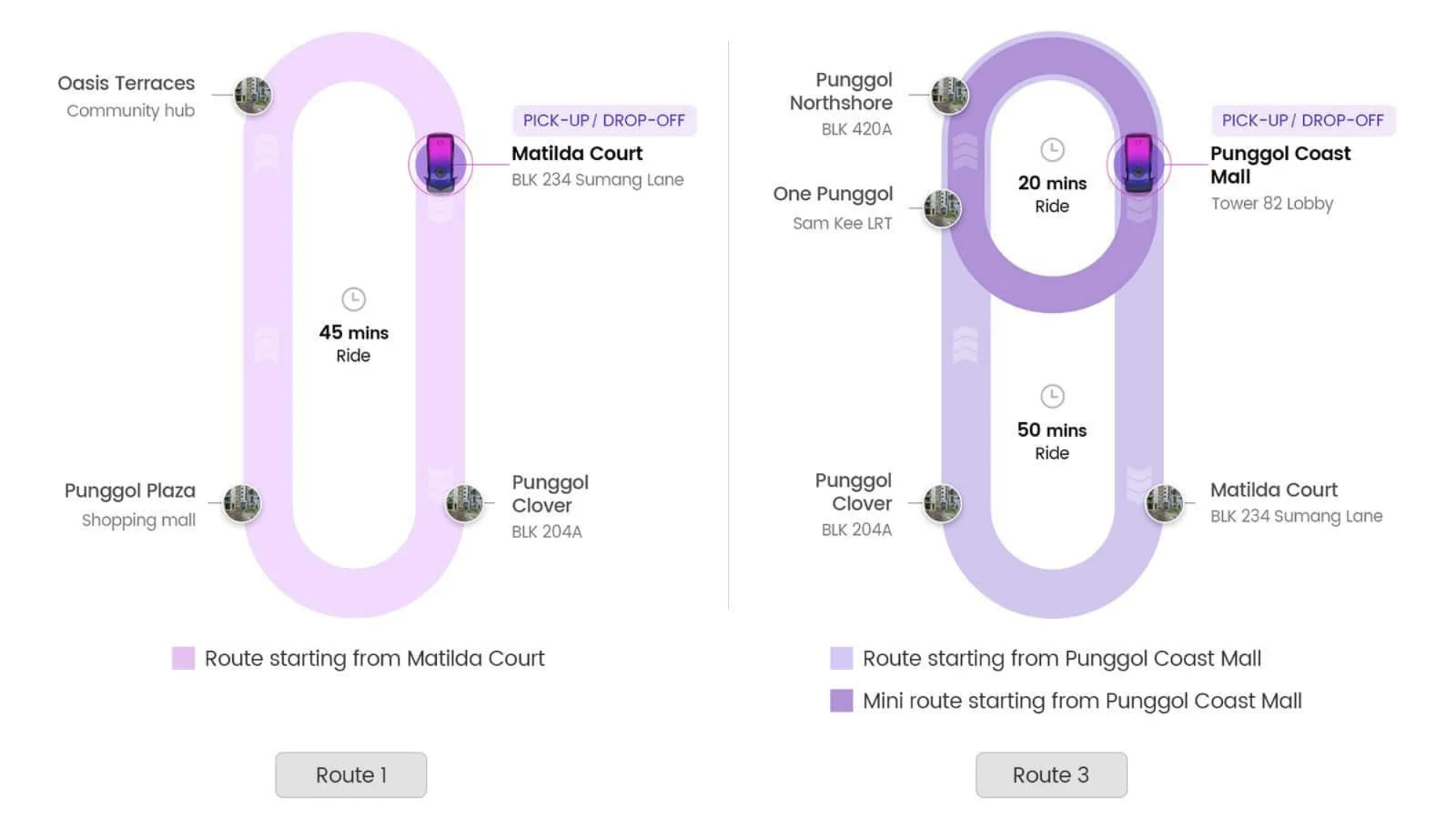Click the Route 3 PICK-UP / DROP-OFF badge
The image size is (1456, 819).
1302,120
